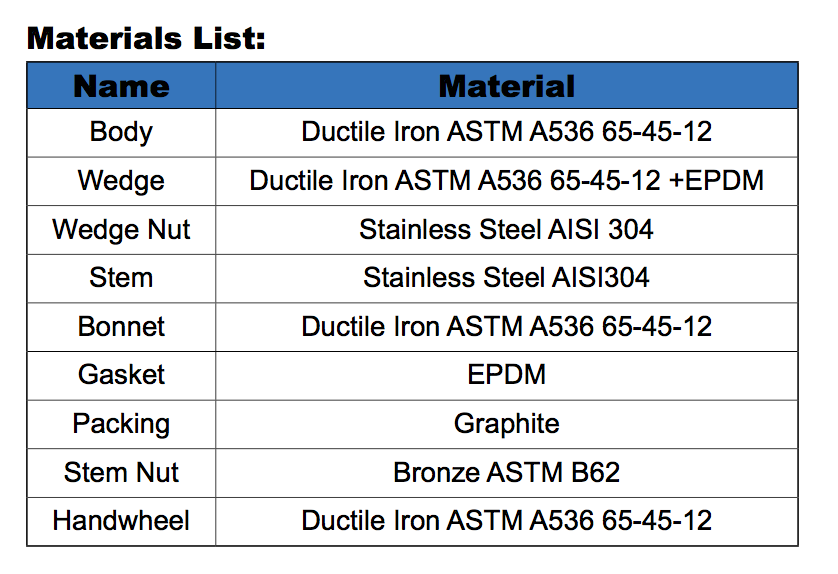Select the EPDM gasket material cell
This screenshot has width=838, height=574.
click(506, 375)
